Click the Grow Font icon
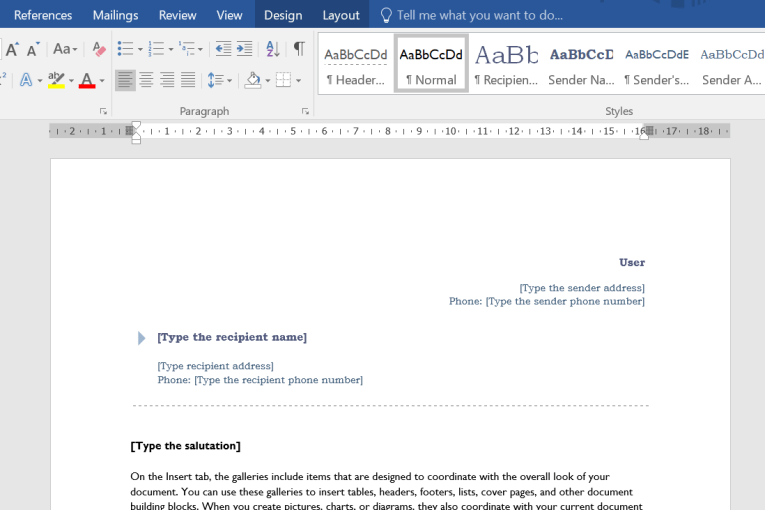This screenshot has width=765, height=510. pyautogui.click(x=12, y=49)
